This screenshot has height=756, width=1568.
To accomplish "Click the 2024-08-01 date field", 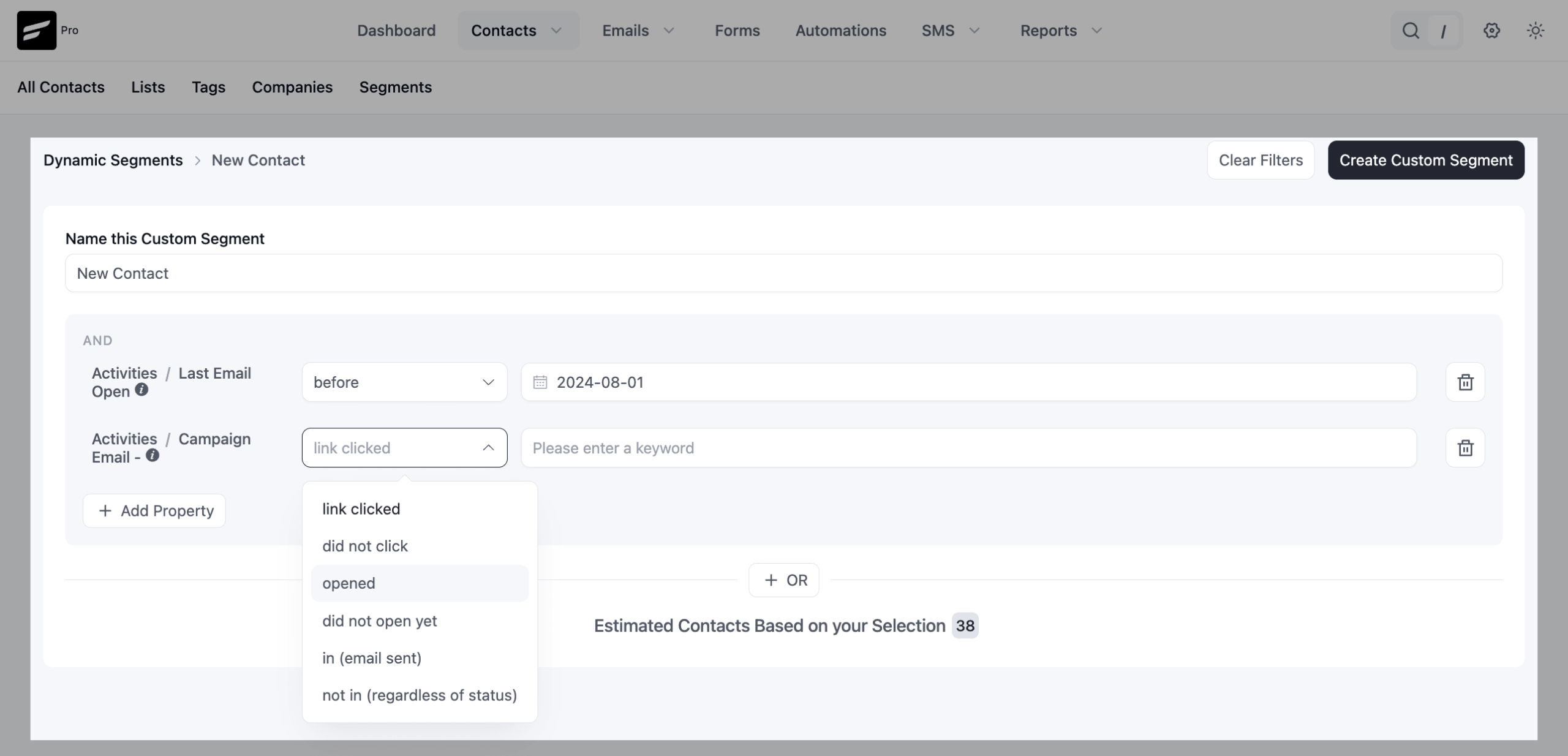I will [968, 382].
